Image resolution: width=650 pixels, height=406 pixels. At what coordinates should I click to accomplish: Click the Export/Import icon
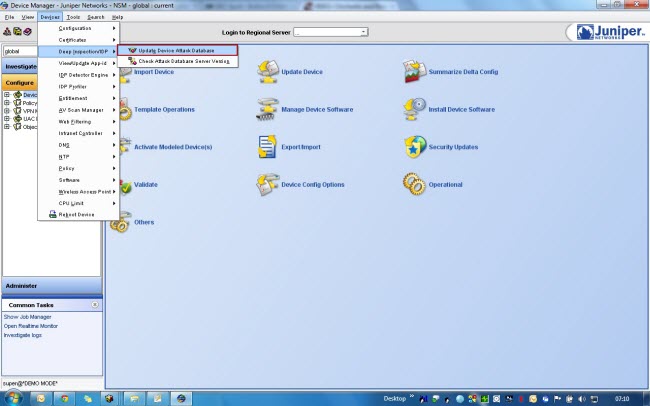[x=268, y=147]
